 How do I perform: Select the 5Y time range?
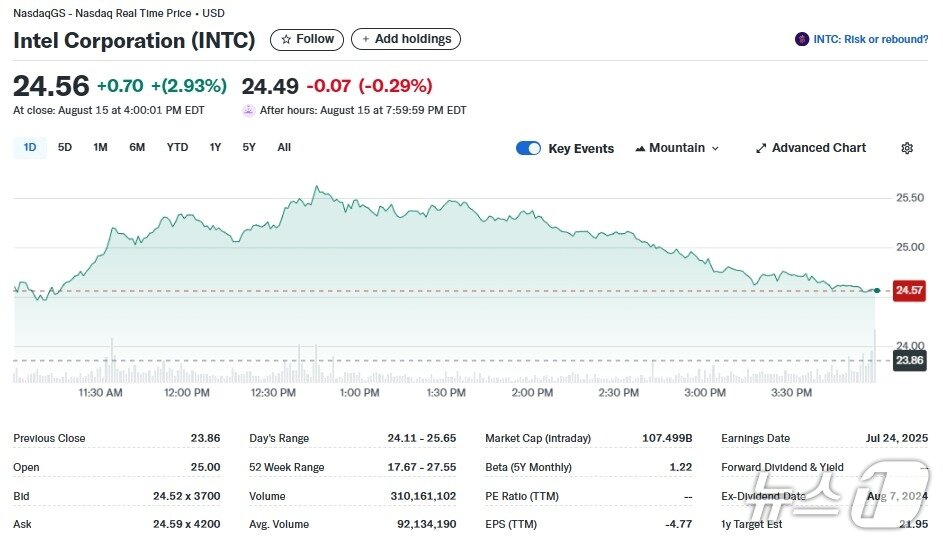pyautogui.click(x=249, y=147)
